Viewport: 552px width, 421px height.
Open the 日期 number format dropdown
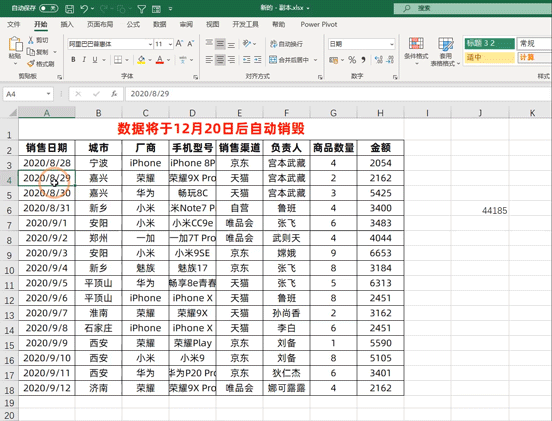392,44
